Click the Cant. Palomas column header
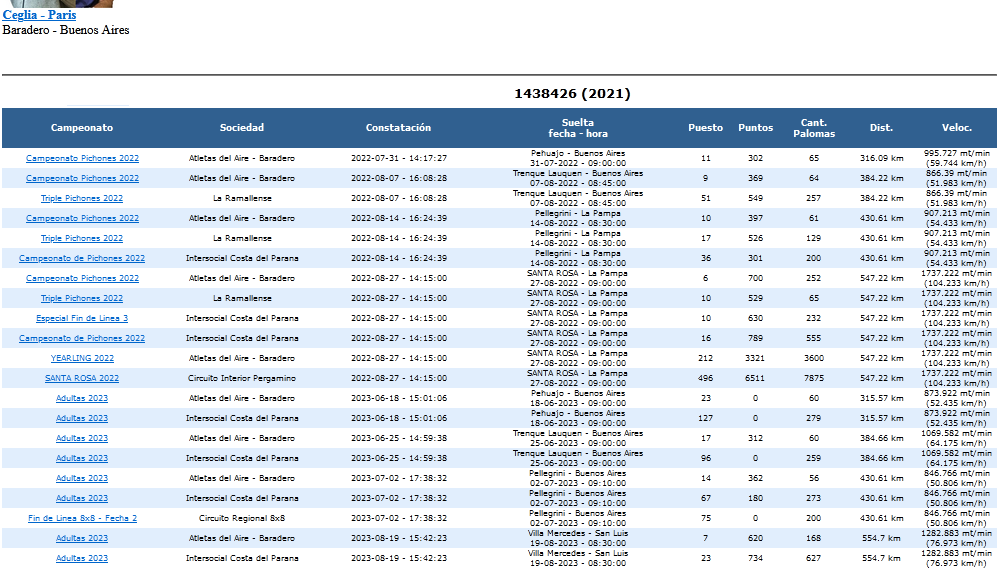The width and height of the screenshot is (1002, 578). [x=814, y=128]
